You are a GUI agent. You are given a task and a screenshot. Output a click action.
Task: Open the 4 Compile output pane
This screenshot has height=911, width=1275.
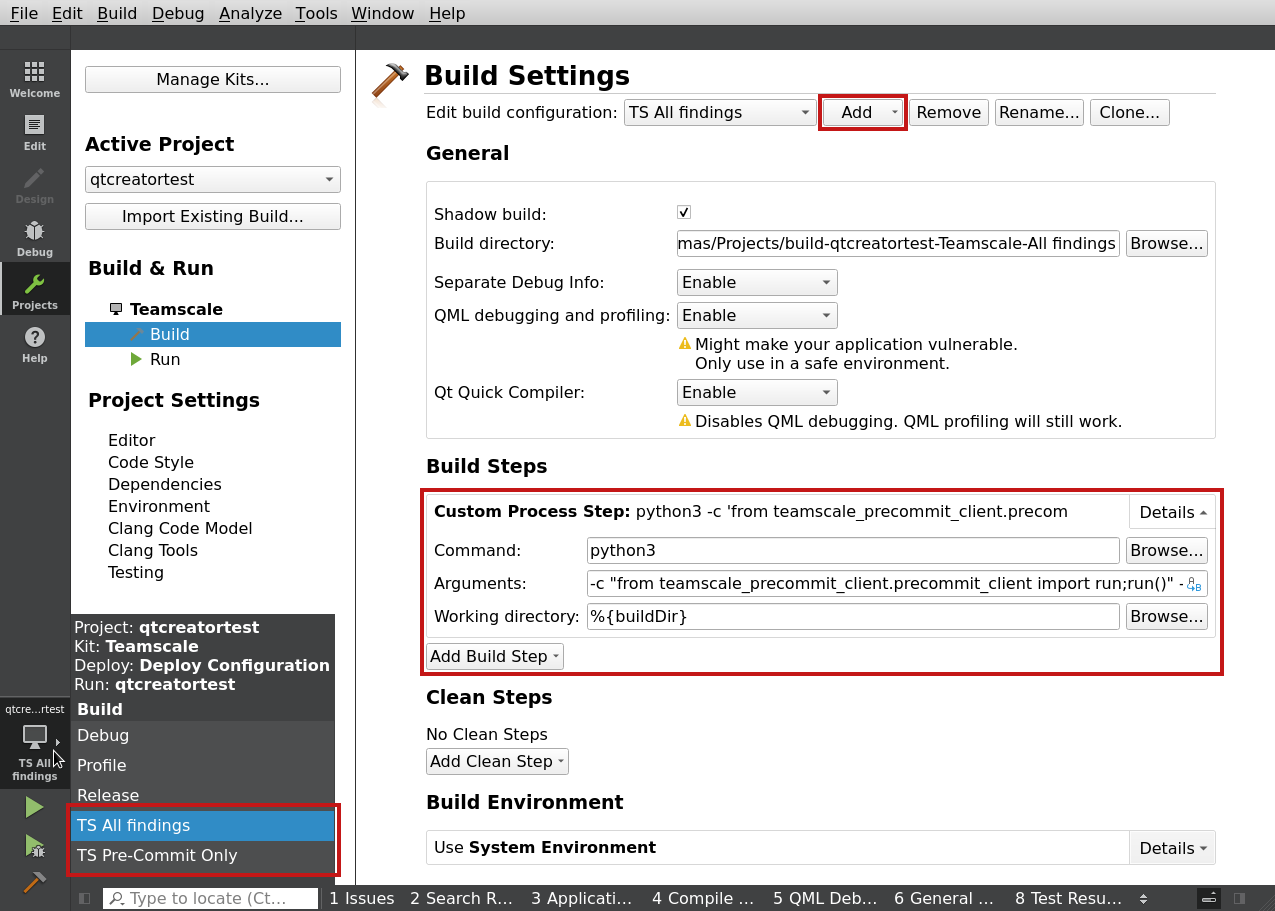pos(703,898)
